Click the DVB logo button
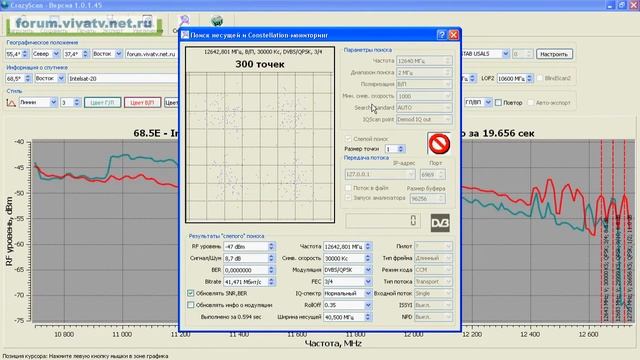This screenshot has height=360, width=640. click(x=440, y=223)
